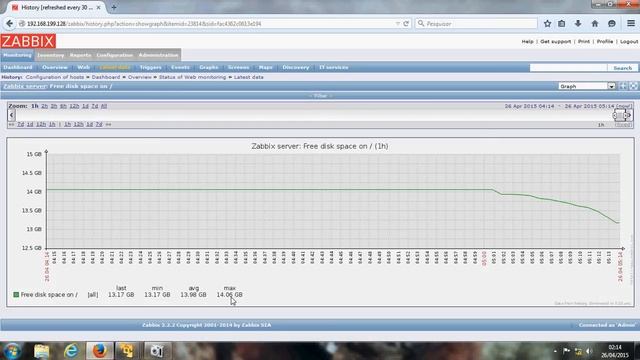Jump forward with double-right arrows
This screenshot has width=640, height=360.
[108, 124]
